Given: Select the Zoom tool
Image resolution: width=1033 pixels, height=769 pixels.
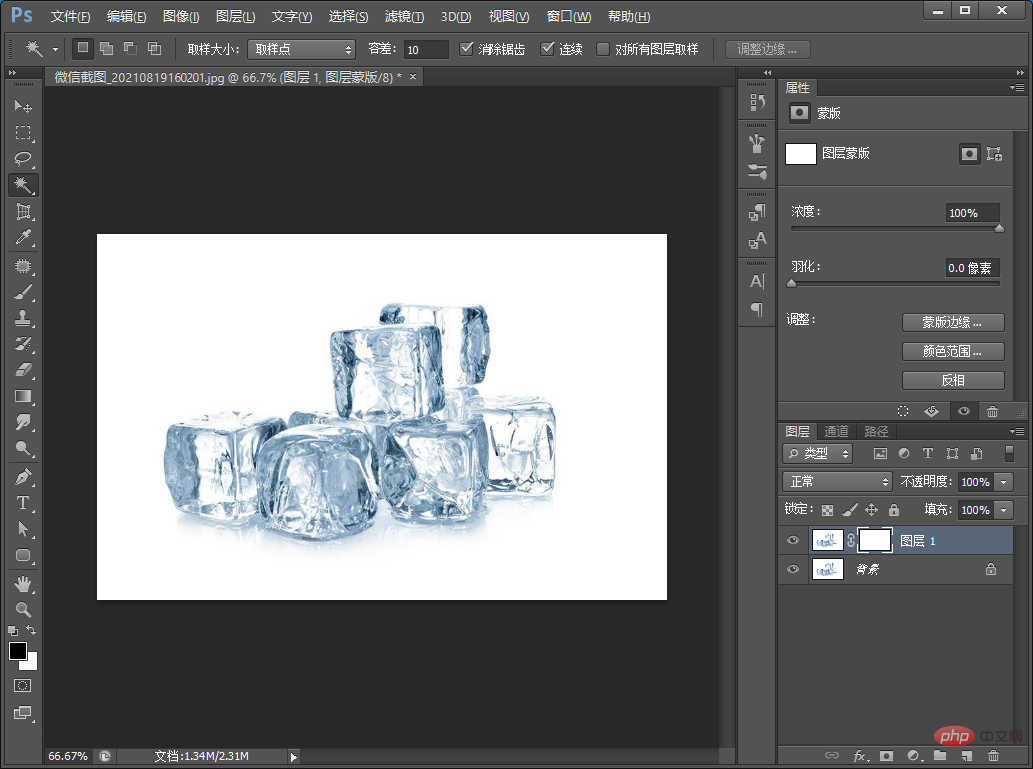Looking at the screenshot, I should (x=24, y=609).
